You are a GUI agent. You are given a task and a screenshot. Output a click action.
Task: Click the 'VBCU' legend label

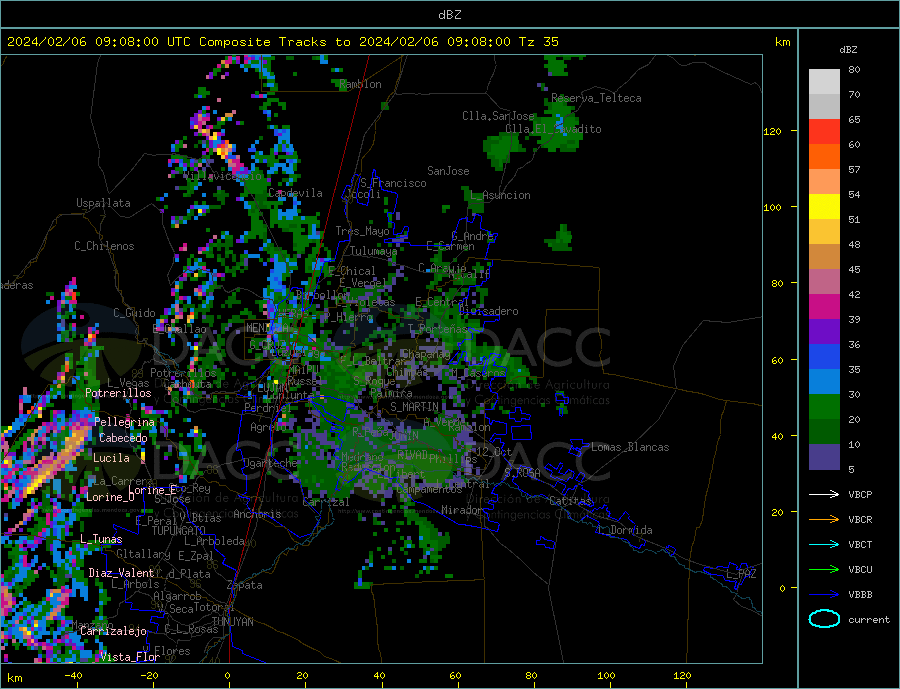(860, 570)
